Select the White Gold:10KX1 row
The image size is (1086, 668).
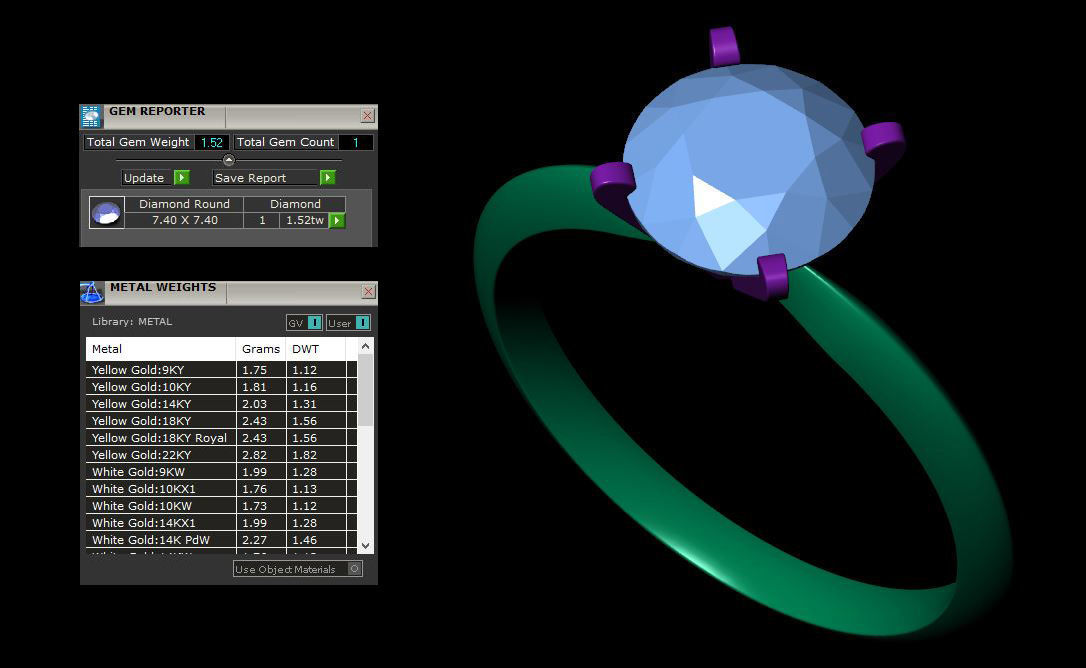tap(222, 489)
